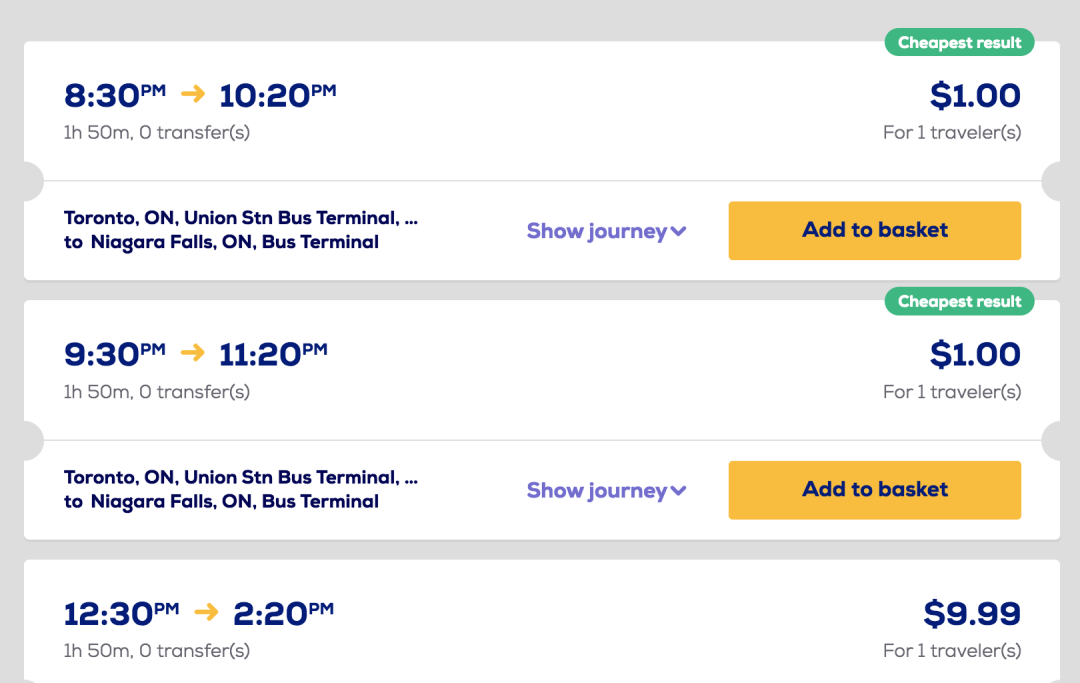1080x683 pixels.
Task: Click the route text in the 8:30PM card
Action: pos(240,230)
